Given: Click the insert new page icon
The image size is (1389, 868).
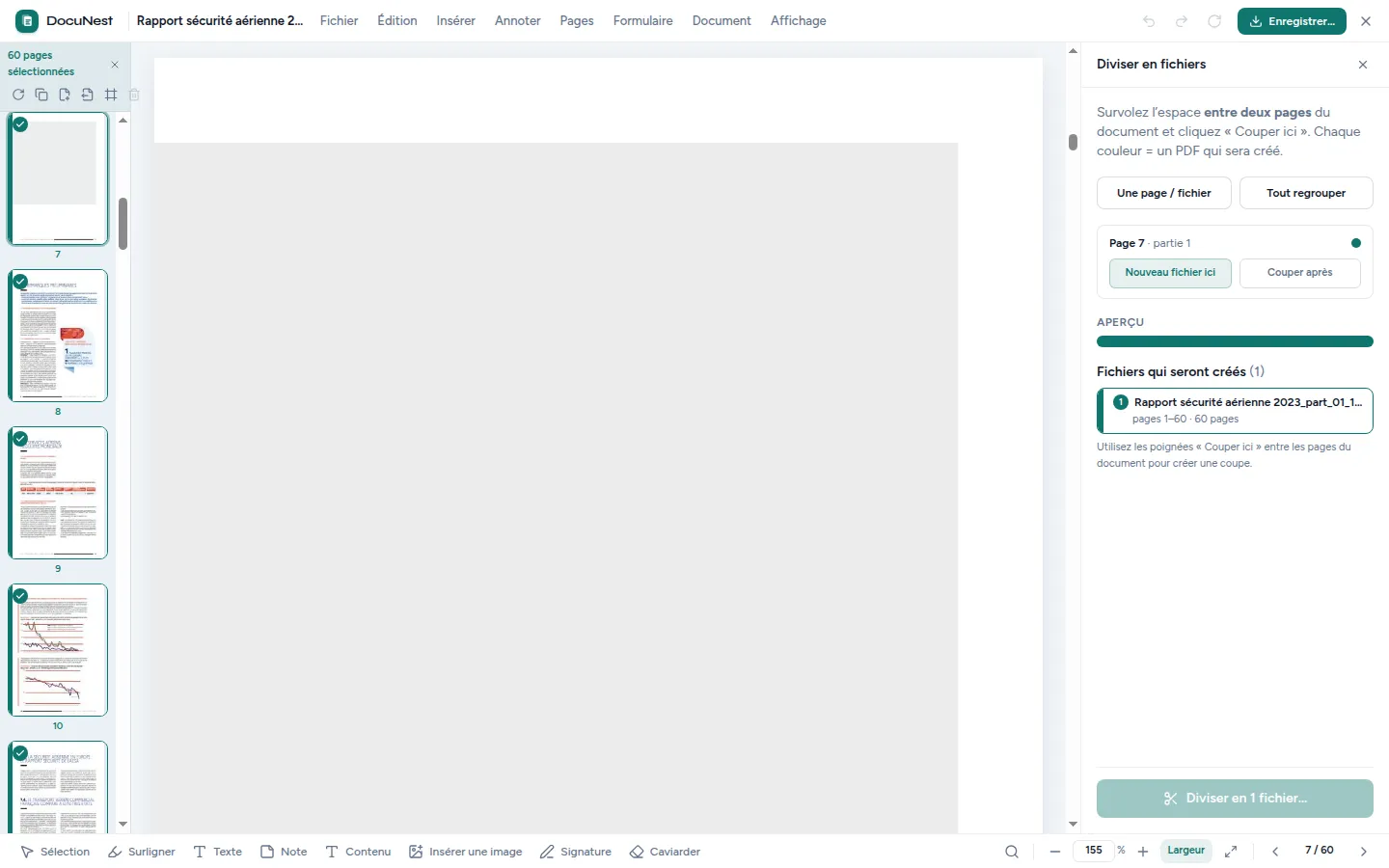Looking at the screenshot, I should [65, 95].
